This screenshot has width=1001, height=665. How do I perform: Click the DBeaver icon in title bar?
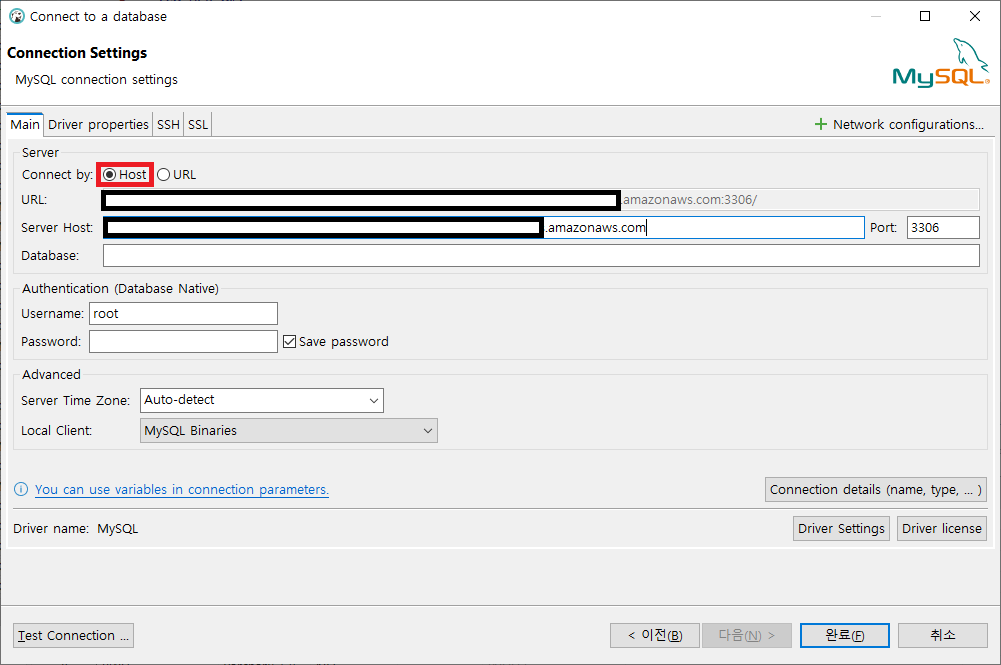[17, 17]
